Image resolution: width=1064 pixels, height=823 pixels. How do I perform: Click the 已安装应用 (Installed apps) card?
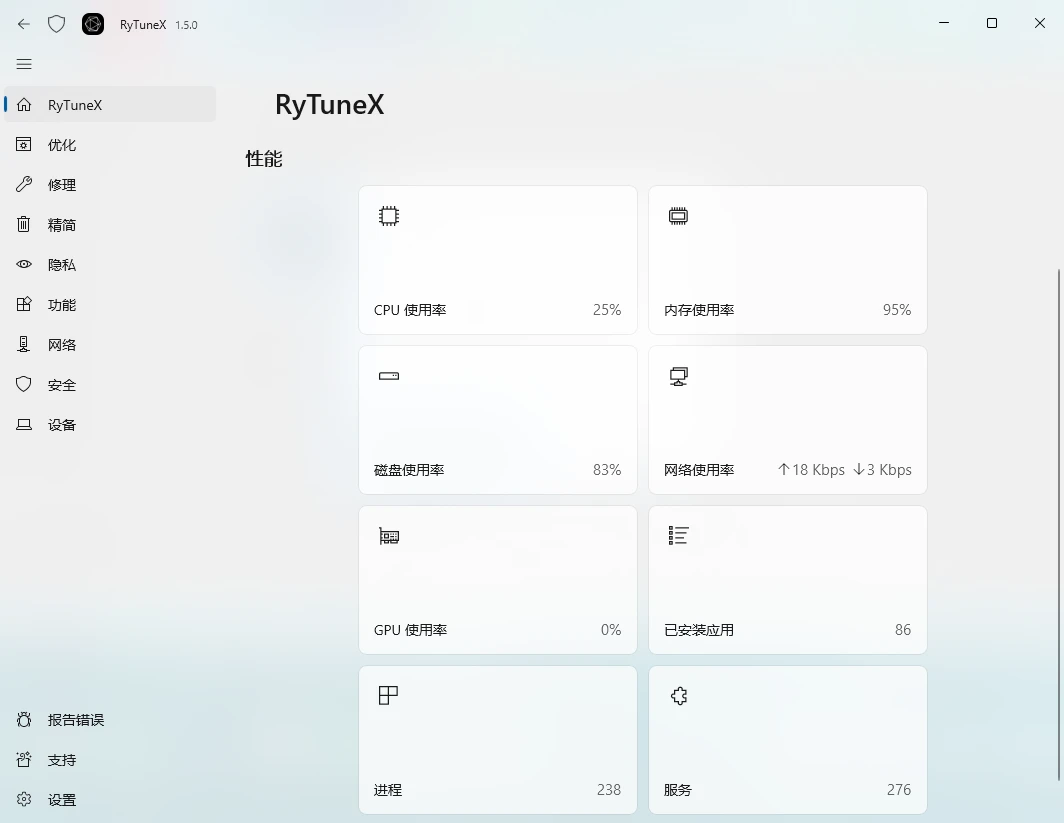click(787, 580)
